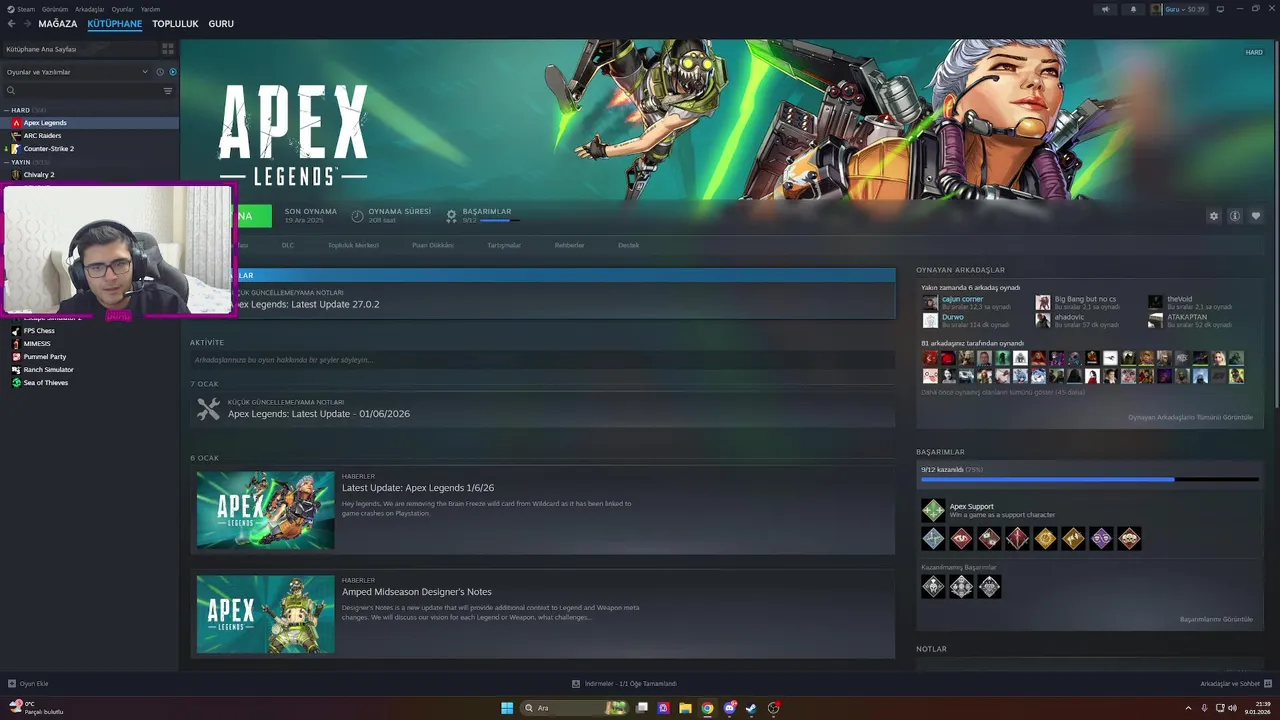The image size is (1280, 720).
Task: Open Rehberler link
Action: click(569, 245)
